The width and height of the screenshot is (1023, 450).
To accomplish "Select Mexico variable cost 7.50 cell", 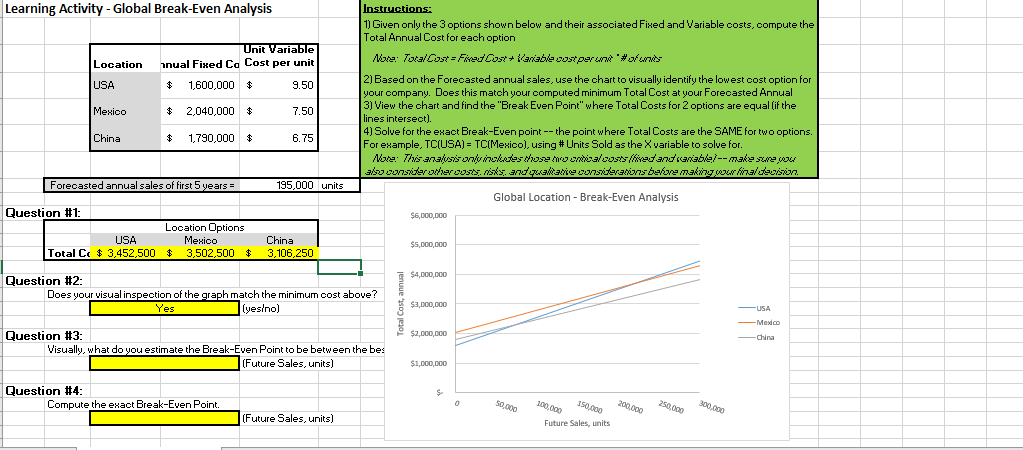I will pos(281,112).
